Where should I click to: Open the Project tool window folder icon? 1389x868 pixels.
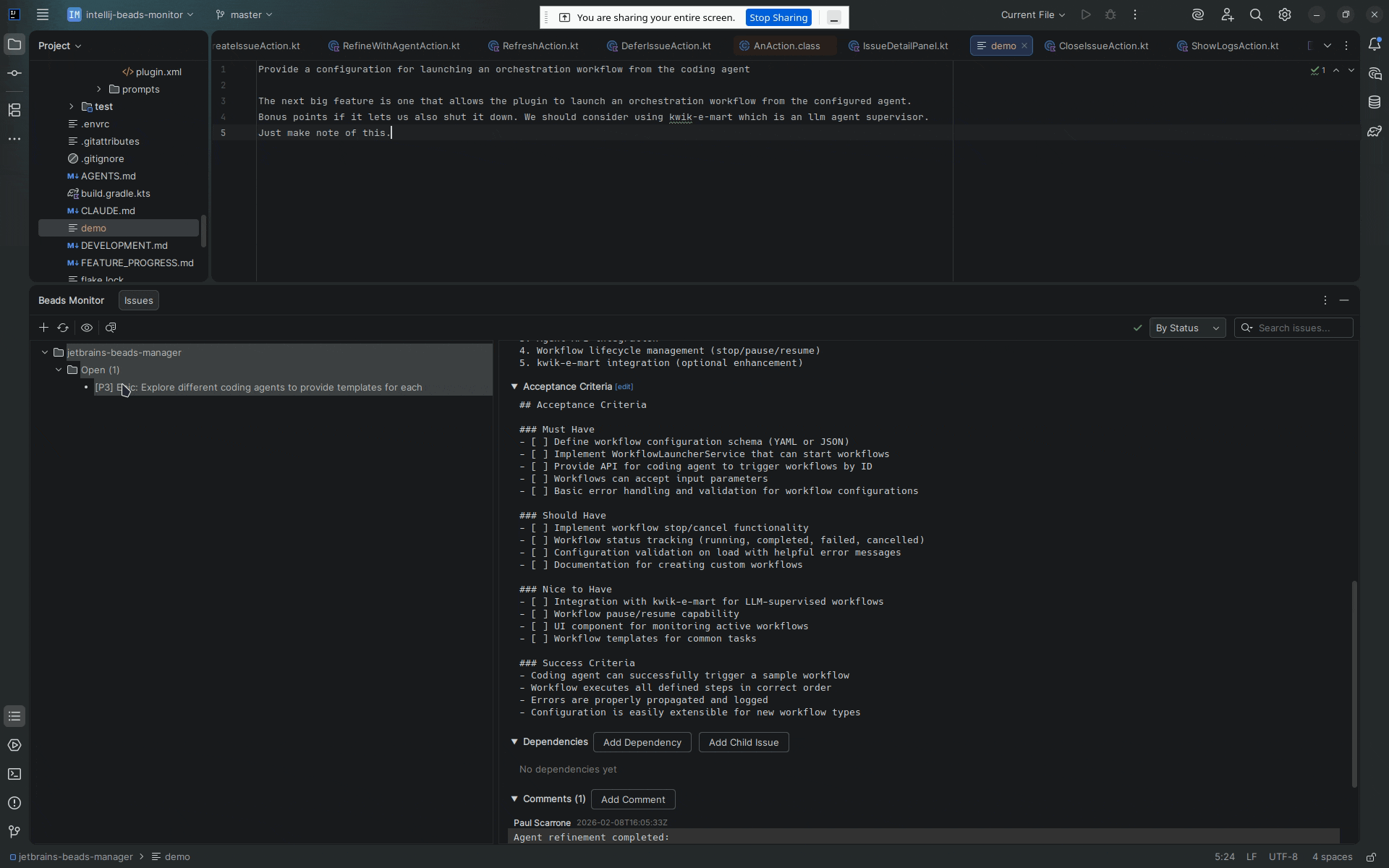tap(14, 44)
